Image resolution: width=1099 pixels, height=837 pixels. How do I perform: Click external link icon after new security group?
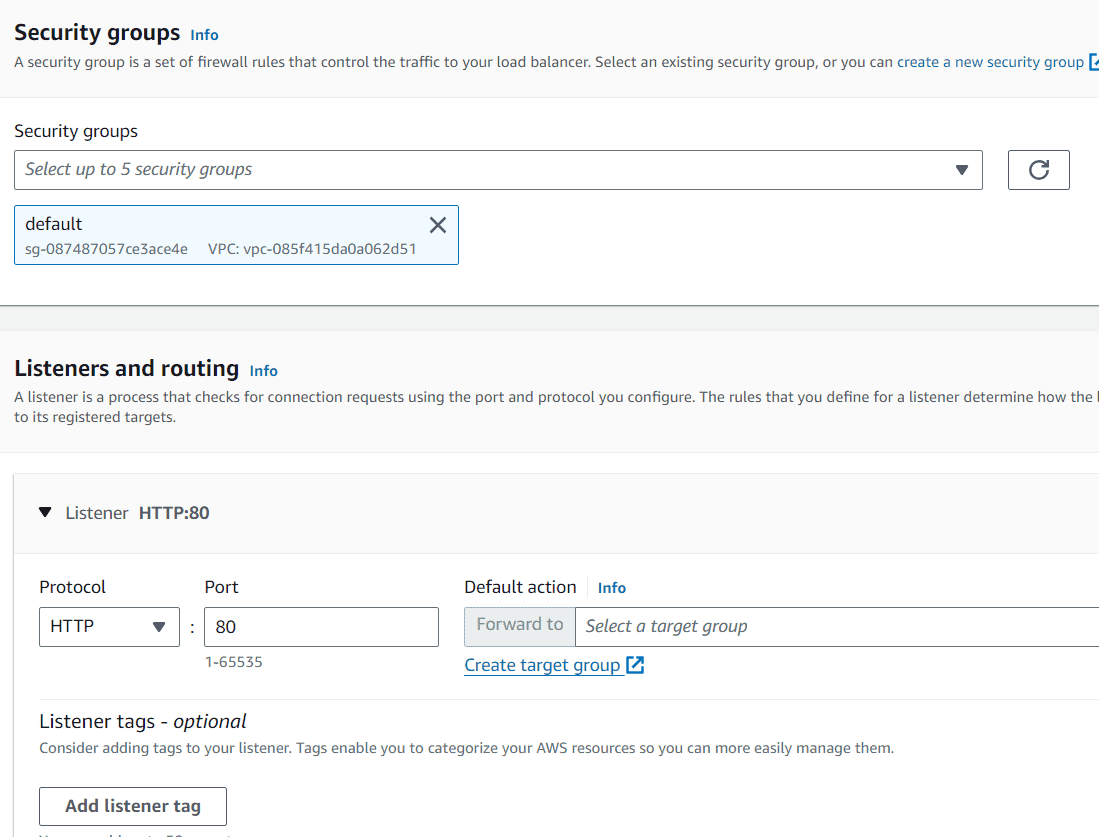pyautogui.click(x=1094, y=62)
